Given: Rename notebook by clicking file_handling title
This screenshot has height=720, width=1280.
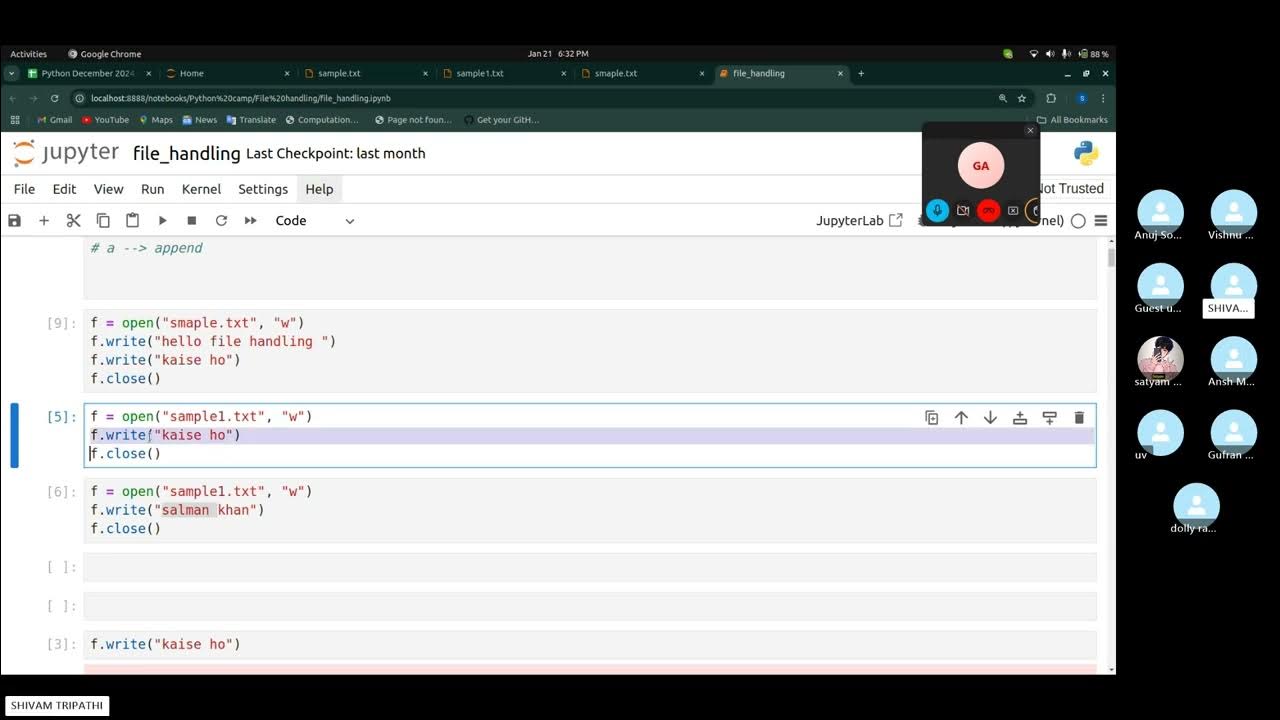Looking at the screenshot, I should 186,153.
